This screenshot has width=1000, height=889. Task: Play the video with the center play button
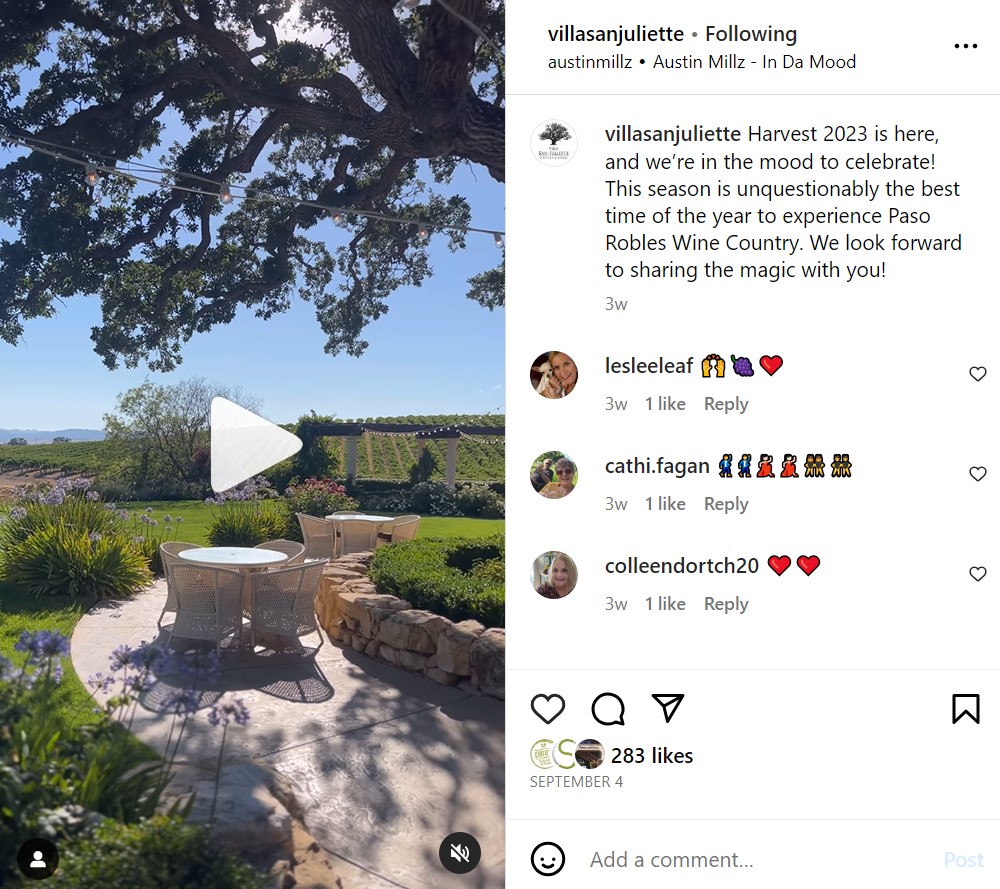(254, 444)
